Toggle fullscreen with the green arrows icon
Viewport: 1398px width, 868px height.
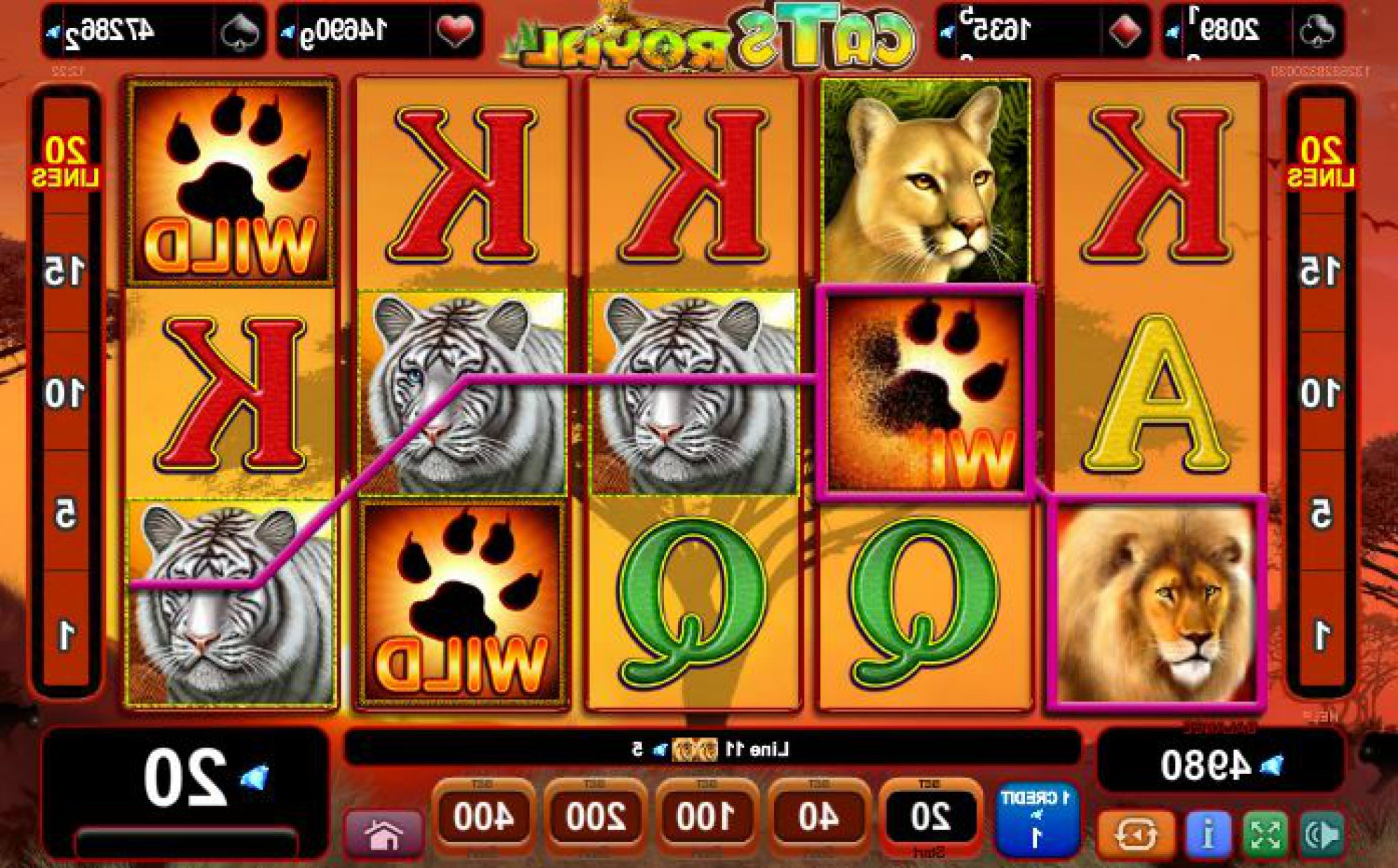[x=1265, y=834]
